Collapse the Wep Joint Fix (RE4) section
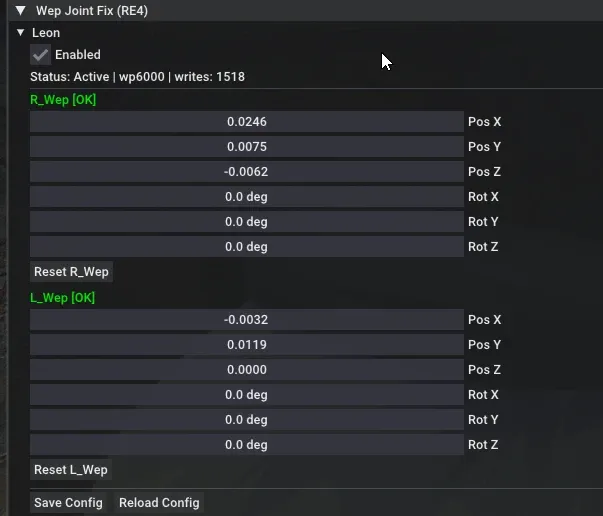The height and width of the screenshot is (516, 603). (21, 10)
